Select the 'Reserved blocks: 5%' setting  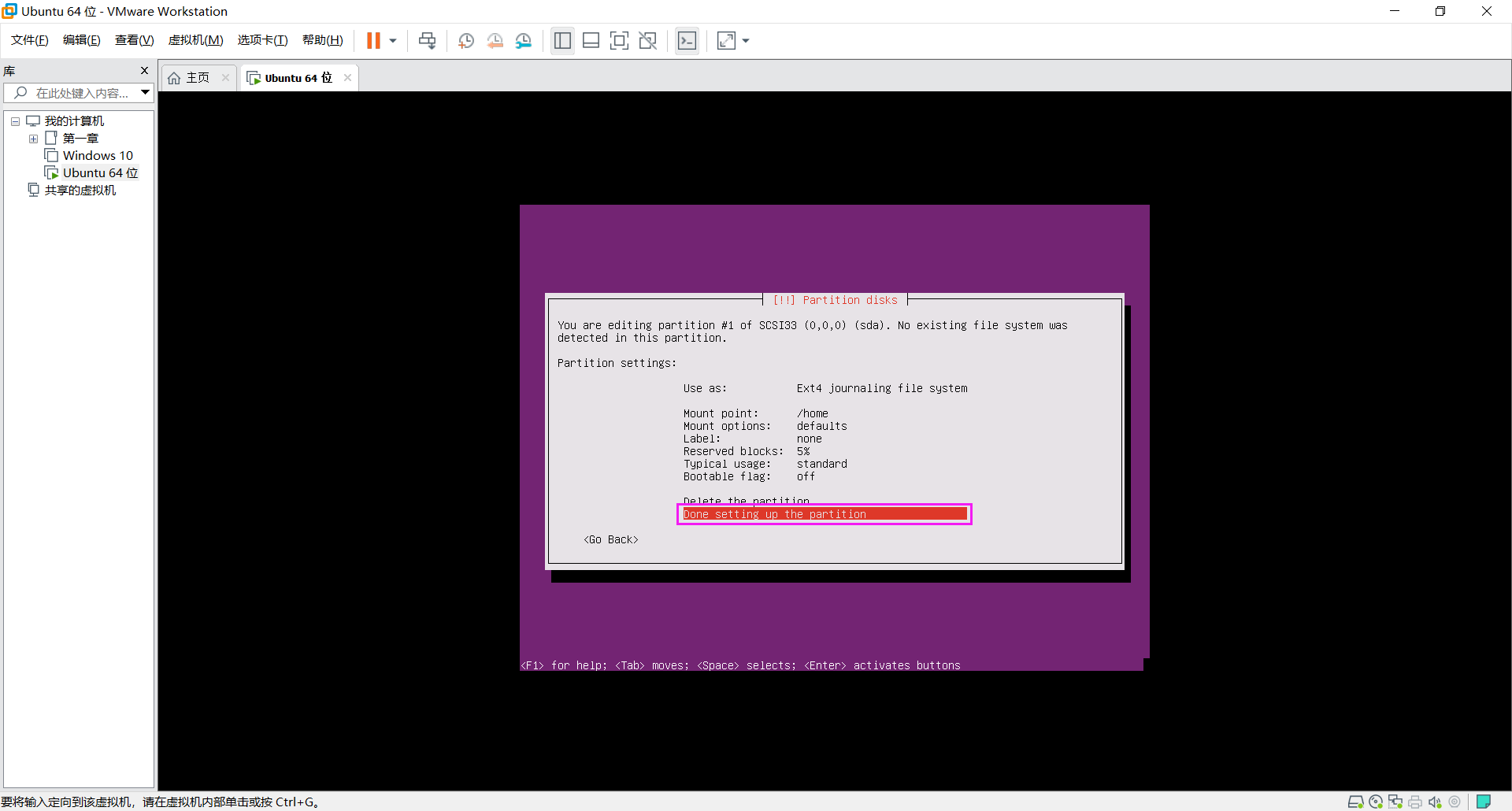point(747,451)
